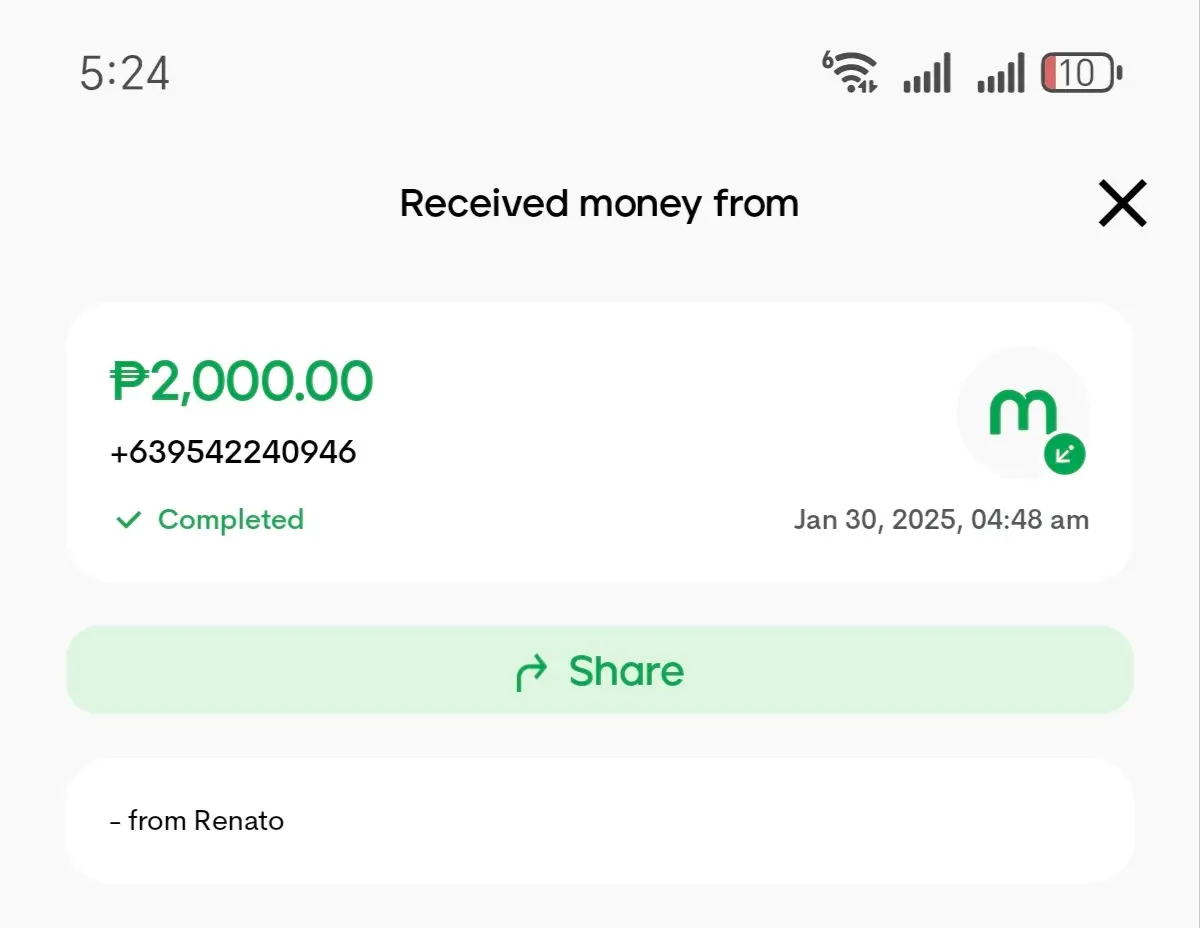
Task: Tap the Wi-Fi status icon
Action: [850, 73]
